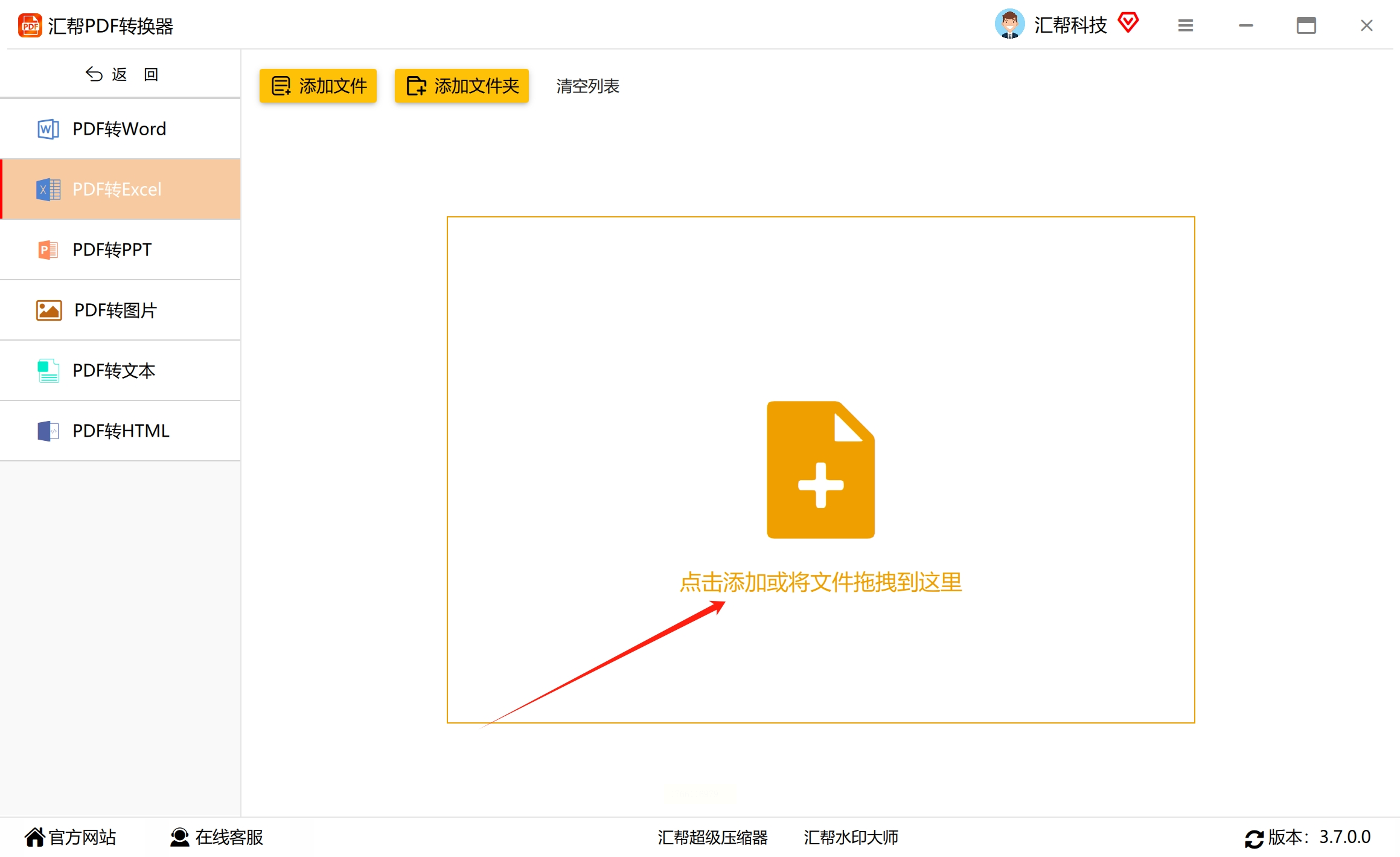Screen dimensions: 1400x857
Task: Select PDF转Word conversion mode
Action: [x=120, y=129]
